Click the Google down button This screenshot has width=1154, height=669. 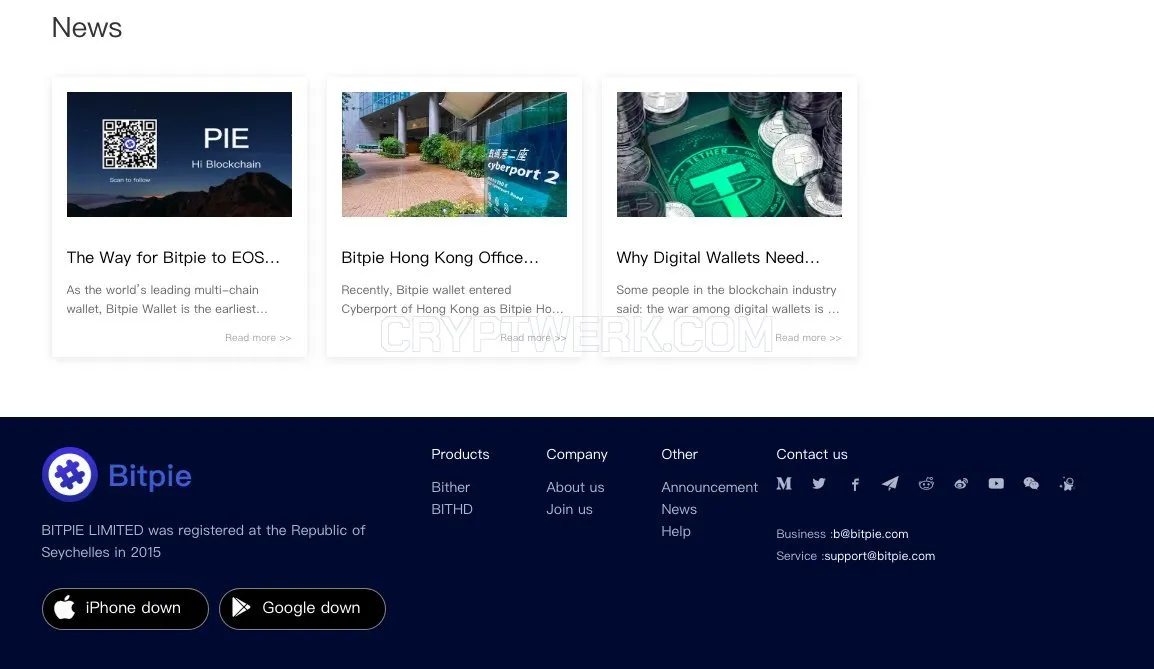click(302, 609)
